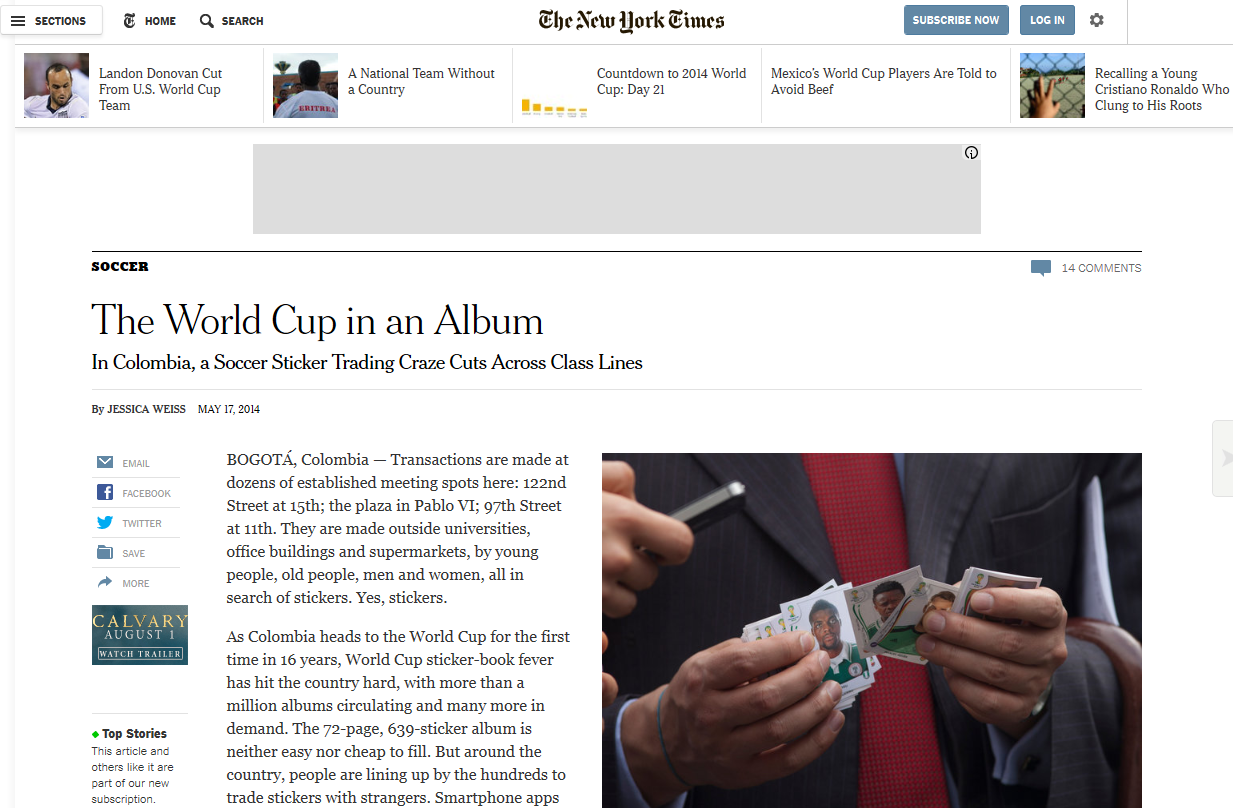Click the Log In button
This screenshot has height=808, width=1233.
1047,20
